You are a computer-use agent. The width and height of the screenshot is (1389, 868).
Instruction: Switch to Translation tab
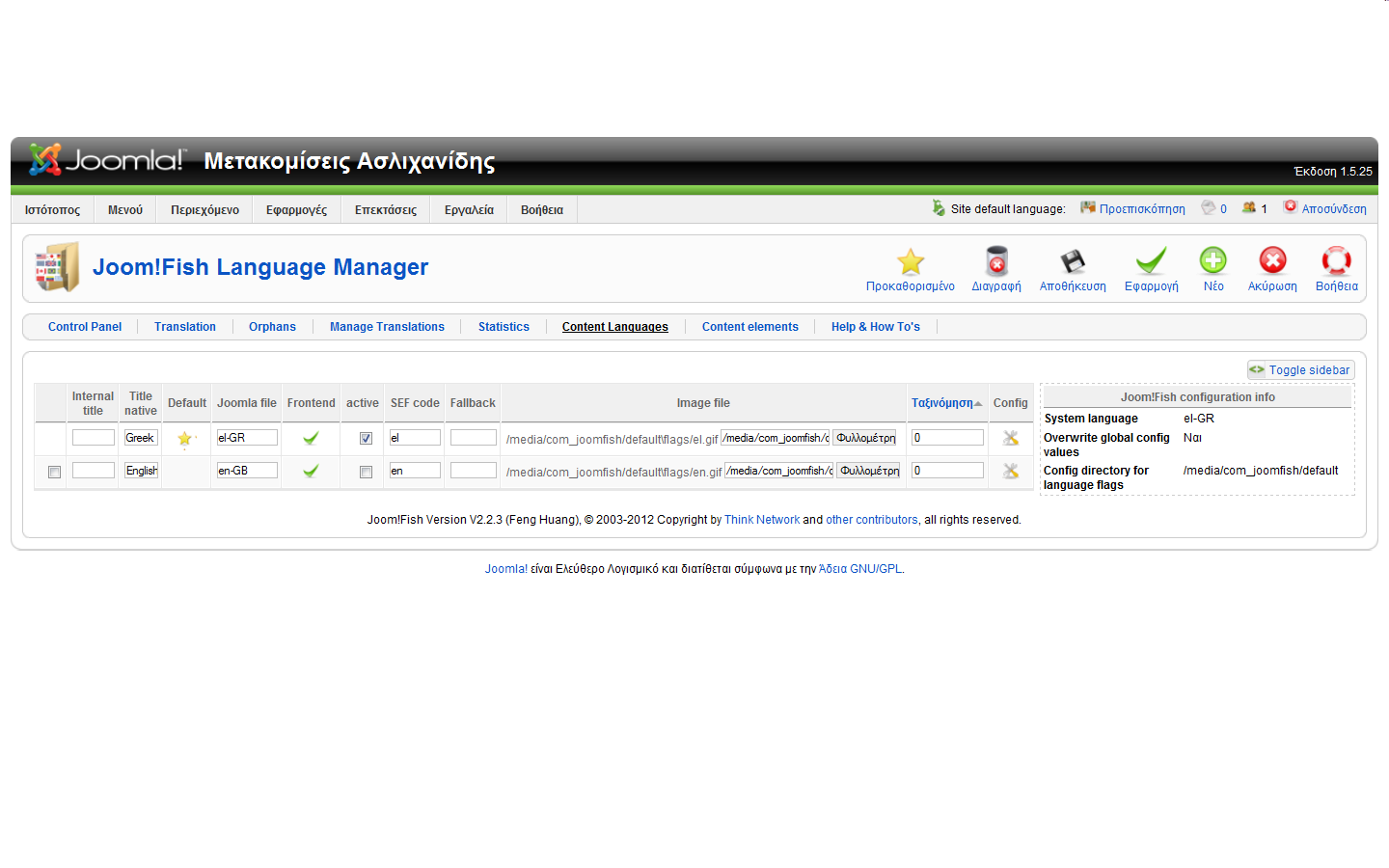(x=185, y=327)
